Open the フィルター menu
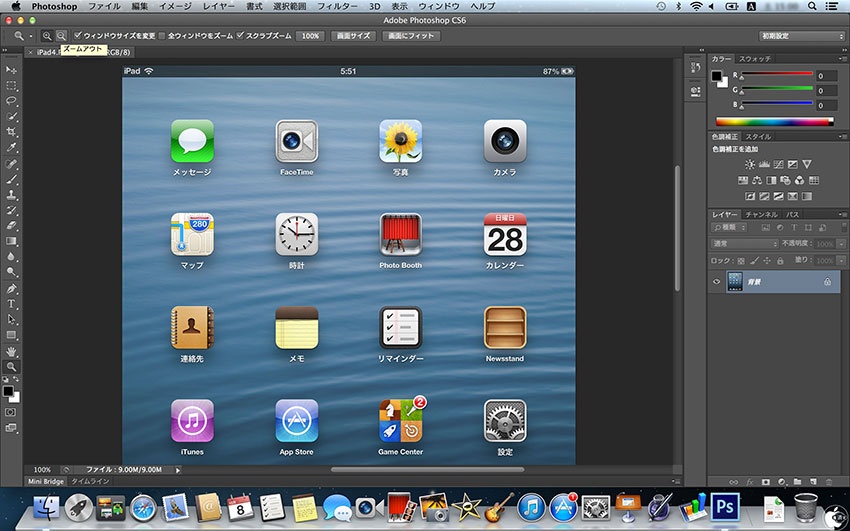The image size is (850, 531). pos(337,6)
